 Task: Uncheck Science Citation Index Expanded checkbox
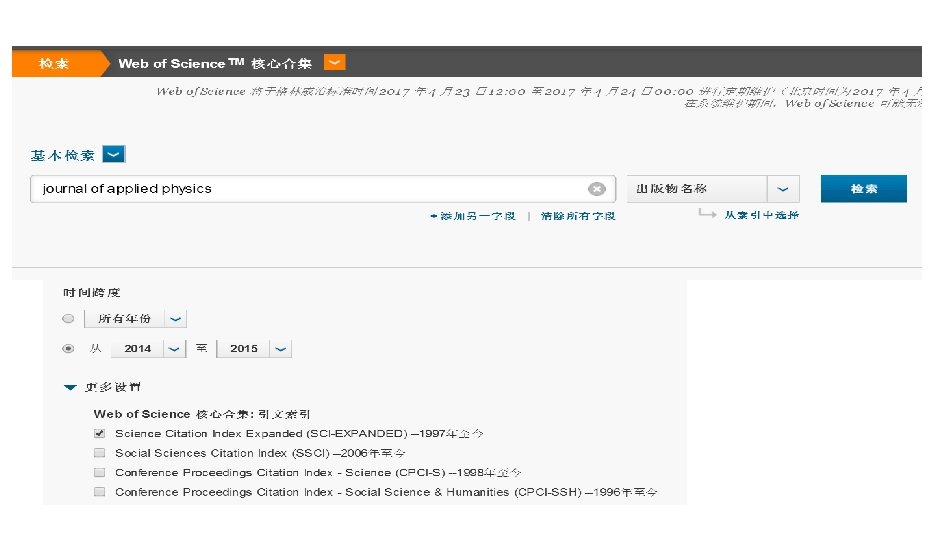[100, 433]
